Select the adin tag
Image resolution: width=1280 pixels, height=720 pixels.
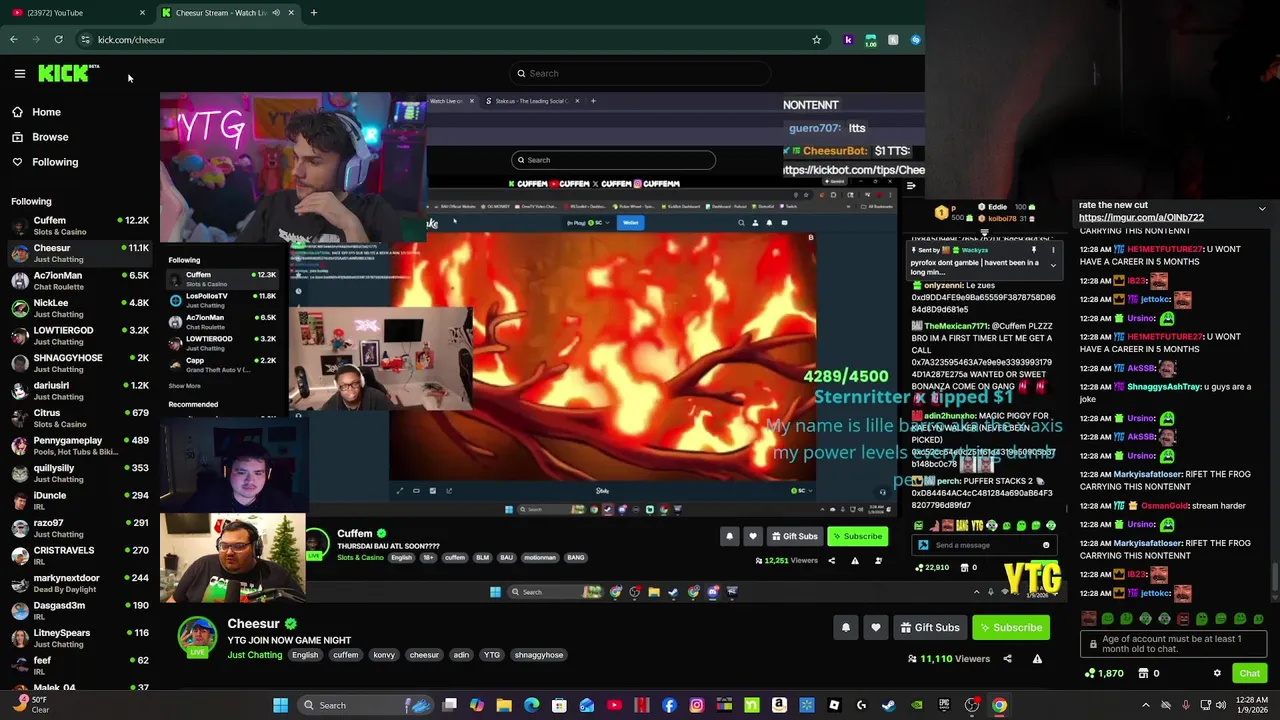[461, 655]
